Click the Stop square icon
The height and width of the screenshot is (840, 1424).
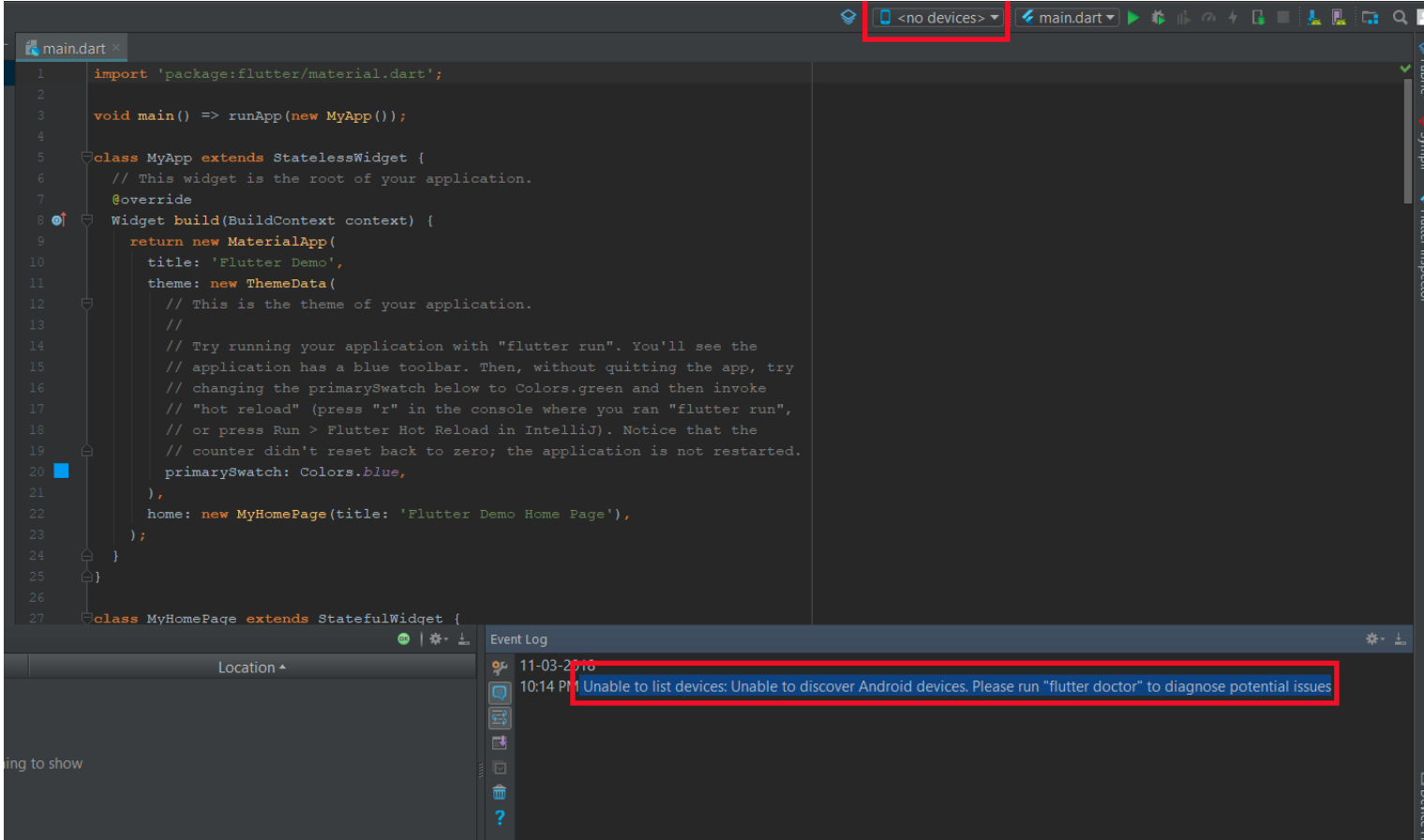coord(1283,18)
